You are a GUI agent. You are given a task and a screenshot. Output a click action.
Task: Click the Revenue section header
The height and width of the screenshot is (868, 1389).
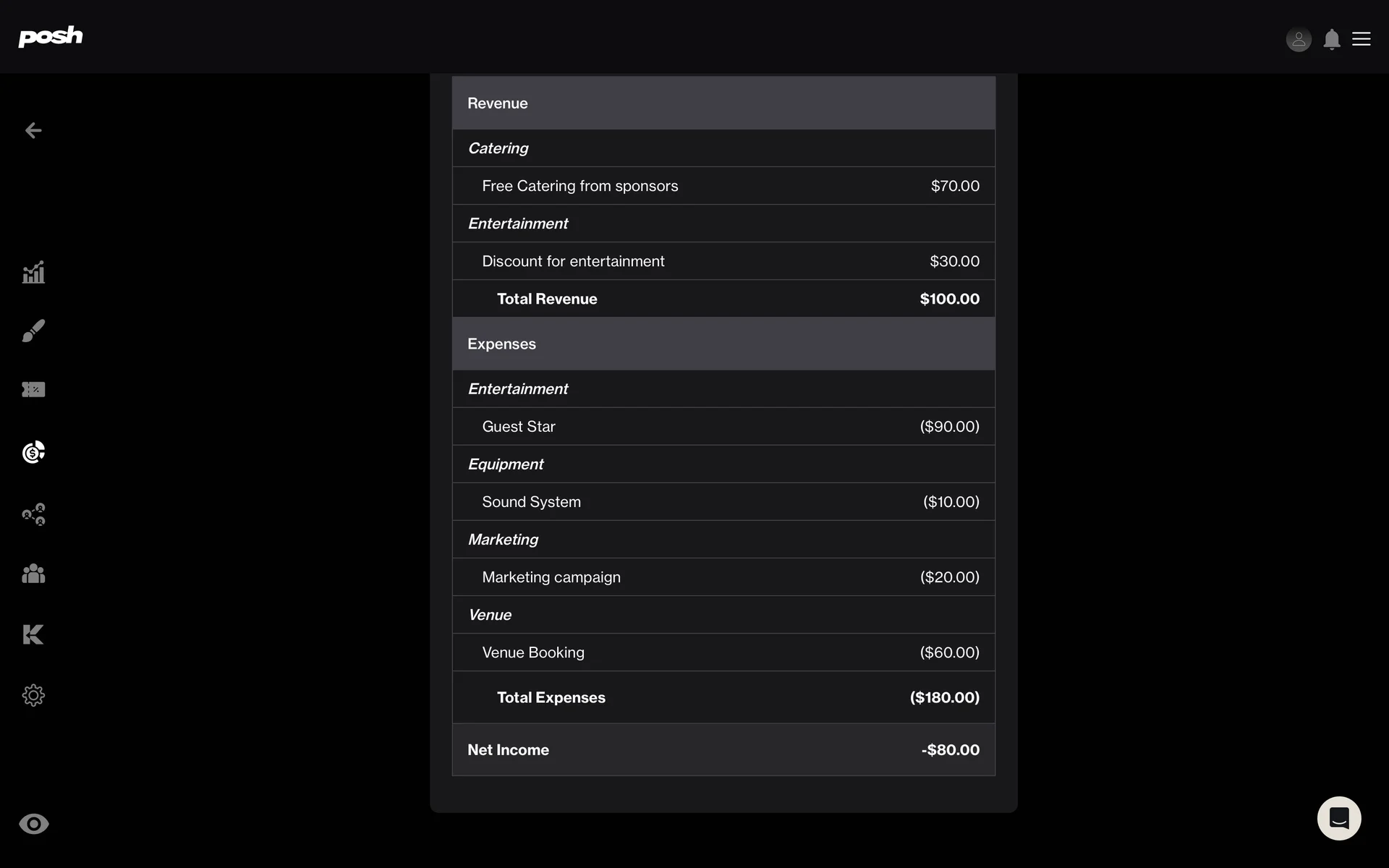[x=723, y=103]
